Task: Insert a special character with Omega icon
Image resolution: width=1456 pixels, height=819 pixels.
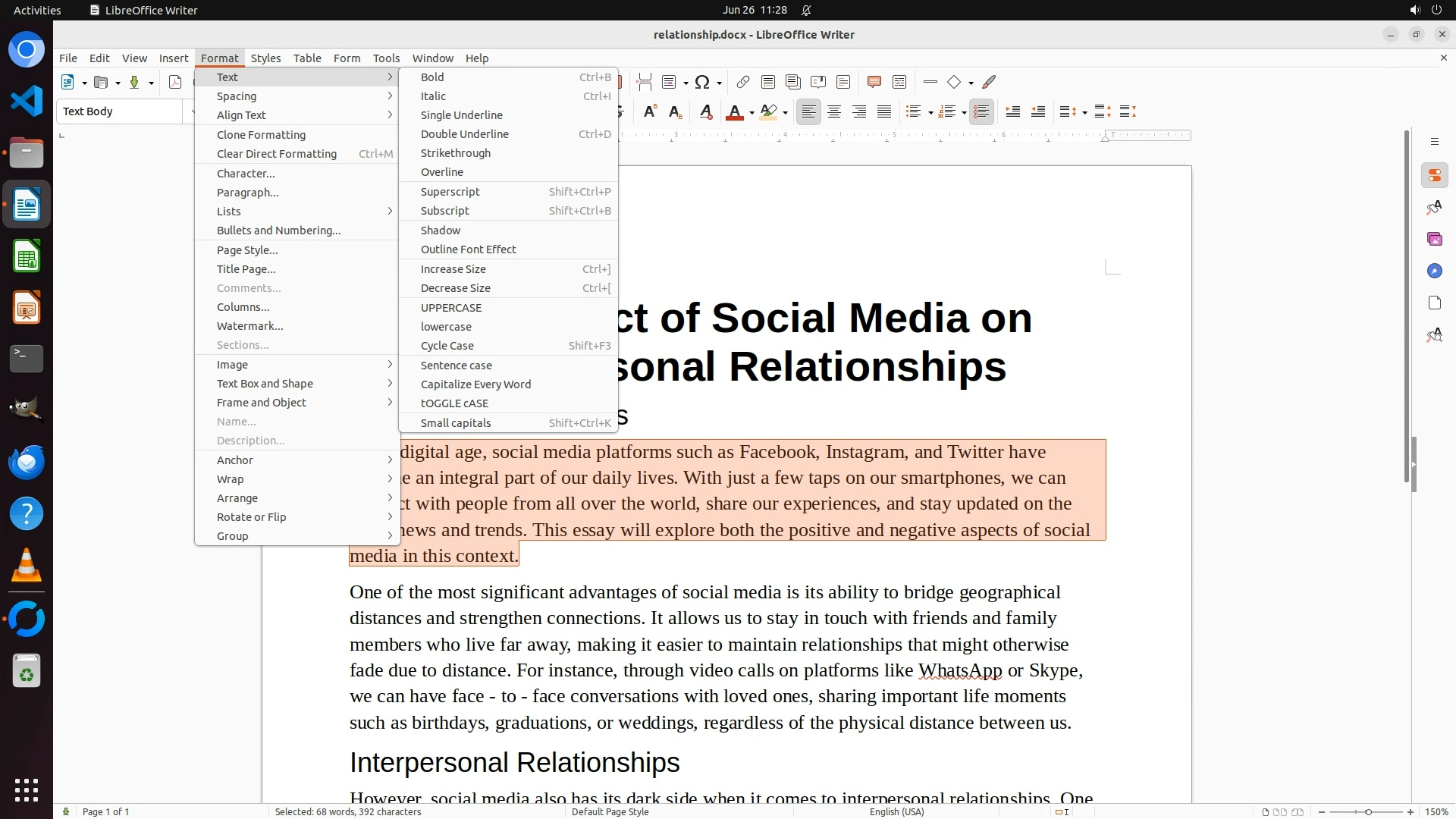Action: click(x=702, y=83)
